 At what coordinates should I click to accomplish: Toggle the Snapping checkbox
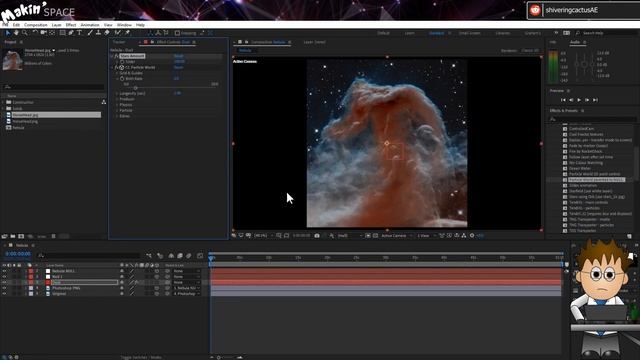click(177, 33)
